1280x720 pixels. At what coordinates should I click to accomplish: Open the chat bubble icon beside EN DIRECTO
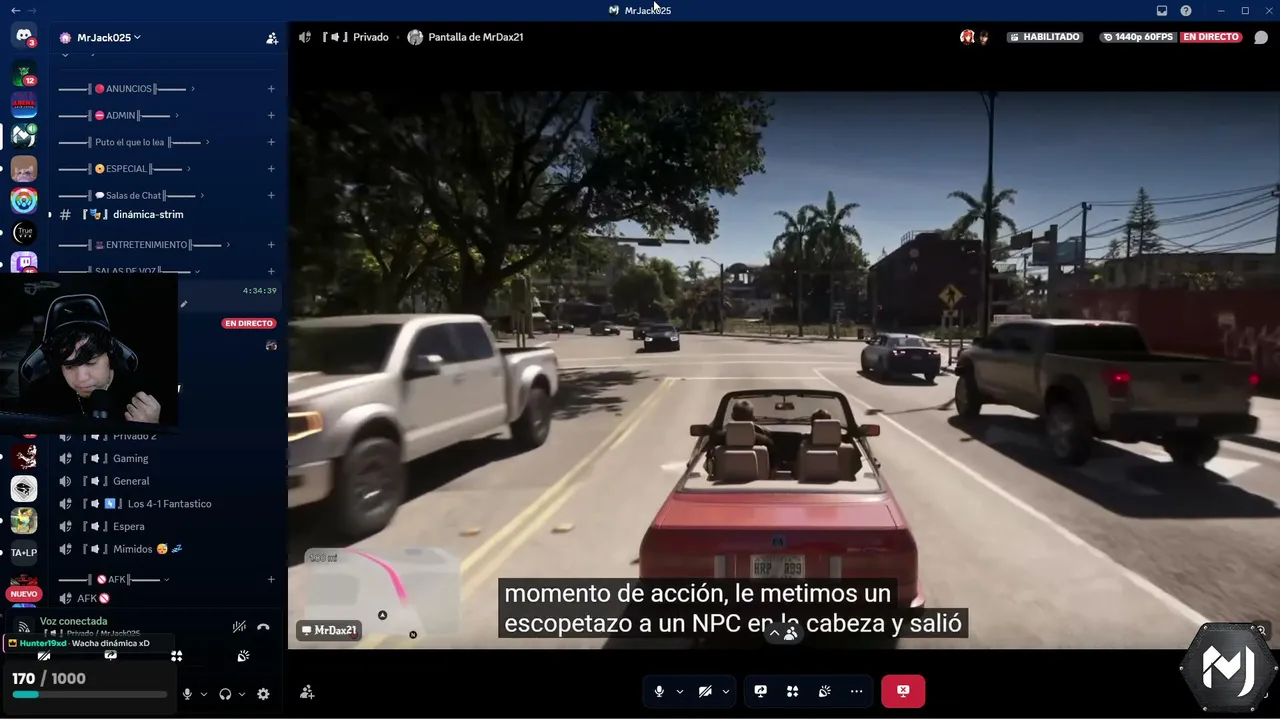[1261, 37]
